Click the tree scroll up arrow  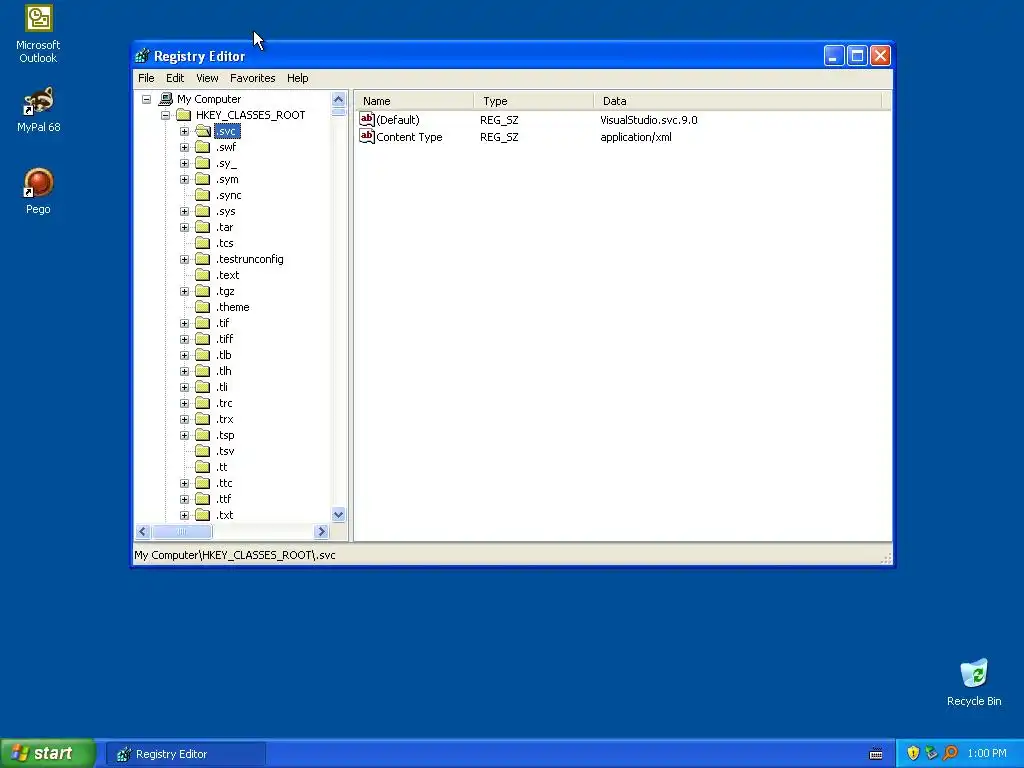click(338, 99)
